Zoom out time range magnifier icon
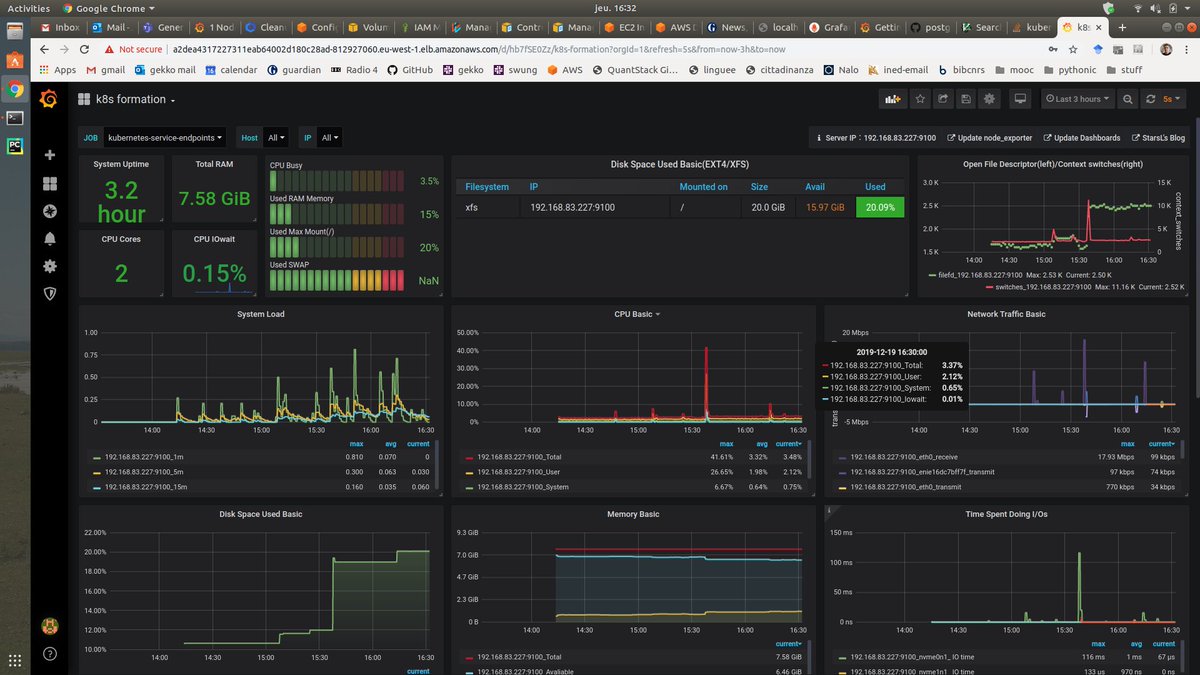 [1127, 99]
